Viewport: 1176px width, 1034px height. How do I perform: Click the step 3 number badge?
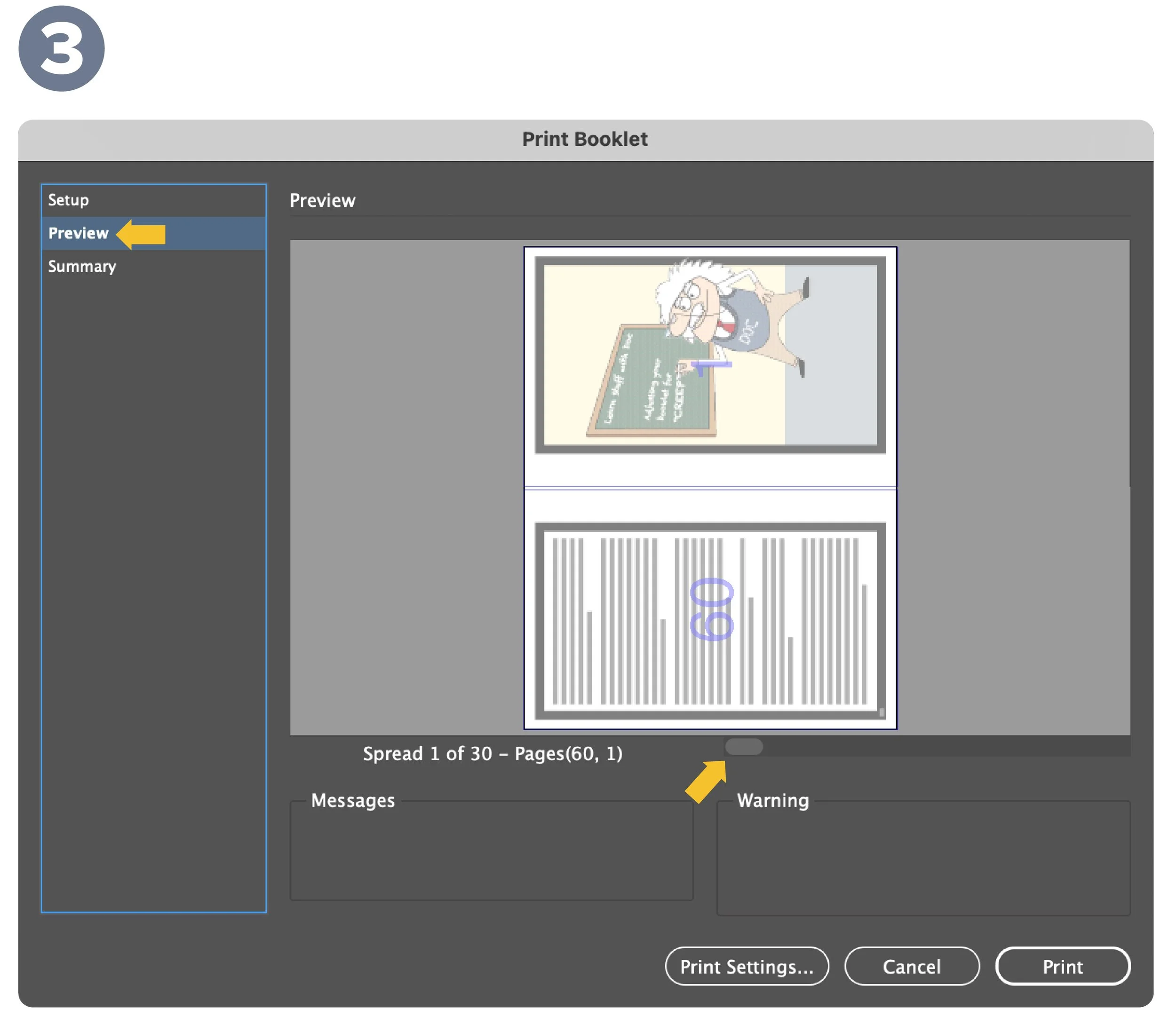tap(62, 49)
